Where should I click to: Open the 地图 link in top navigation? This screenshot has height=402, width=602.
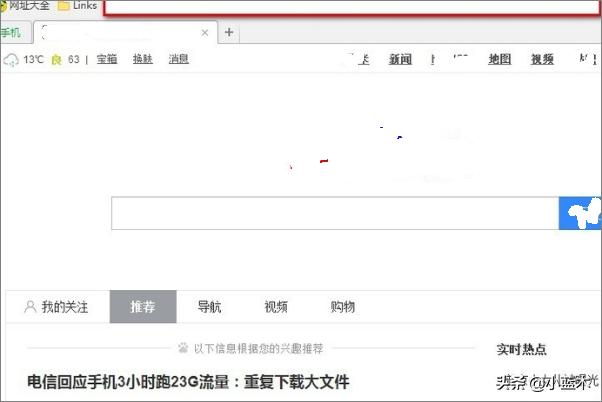(499, 60)
